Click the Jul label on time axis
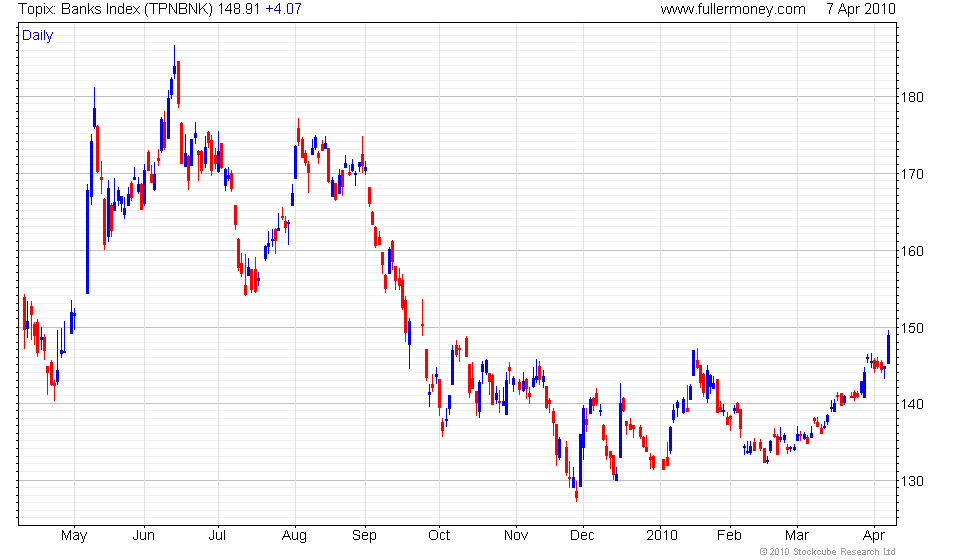Screen dimensions: 980x560 (217, 536)
